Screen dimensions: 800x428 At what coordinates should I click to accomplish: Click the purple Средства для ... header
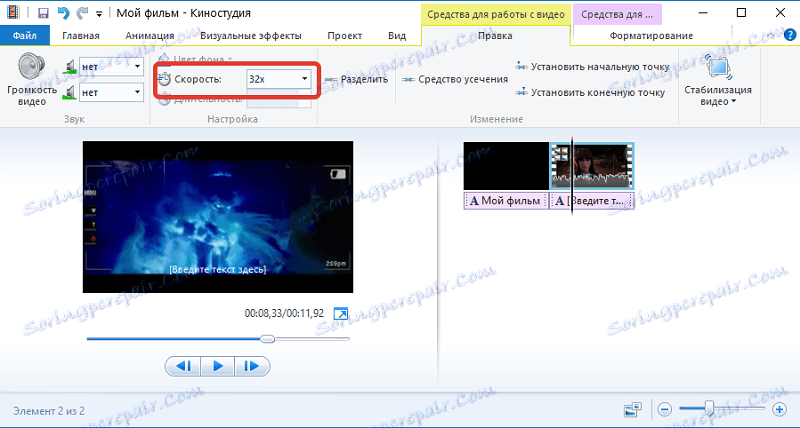tap(617, 14)
